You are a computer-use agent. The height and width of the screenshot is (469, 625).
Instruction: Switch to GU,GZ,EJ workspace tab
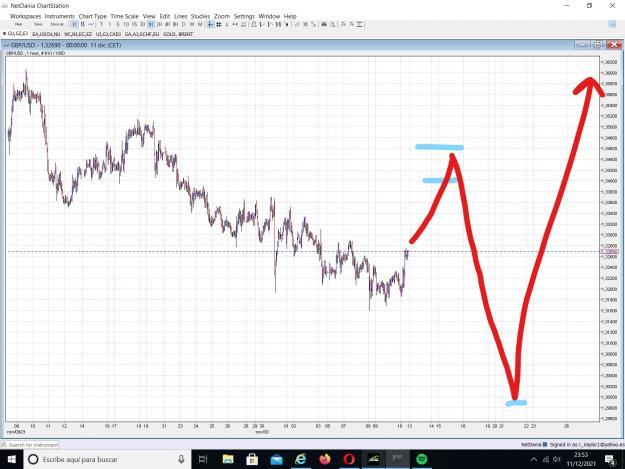18,33
